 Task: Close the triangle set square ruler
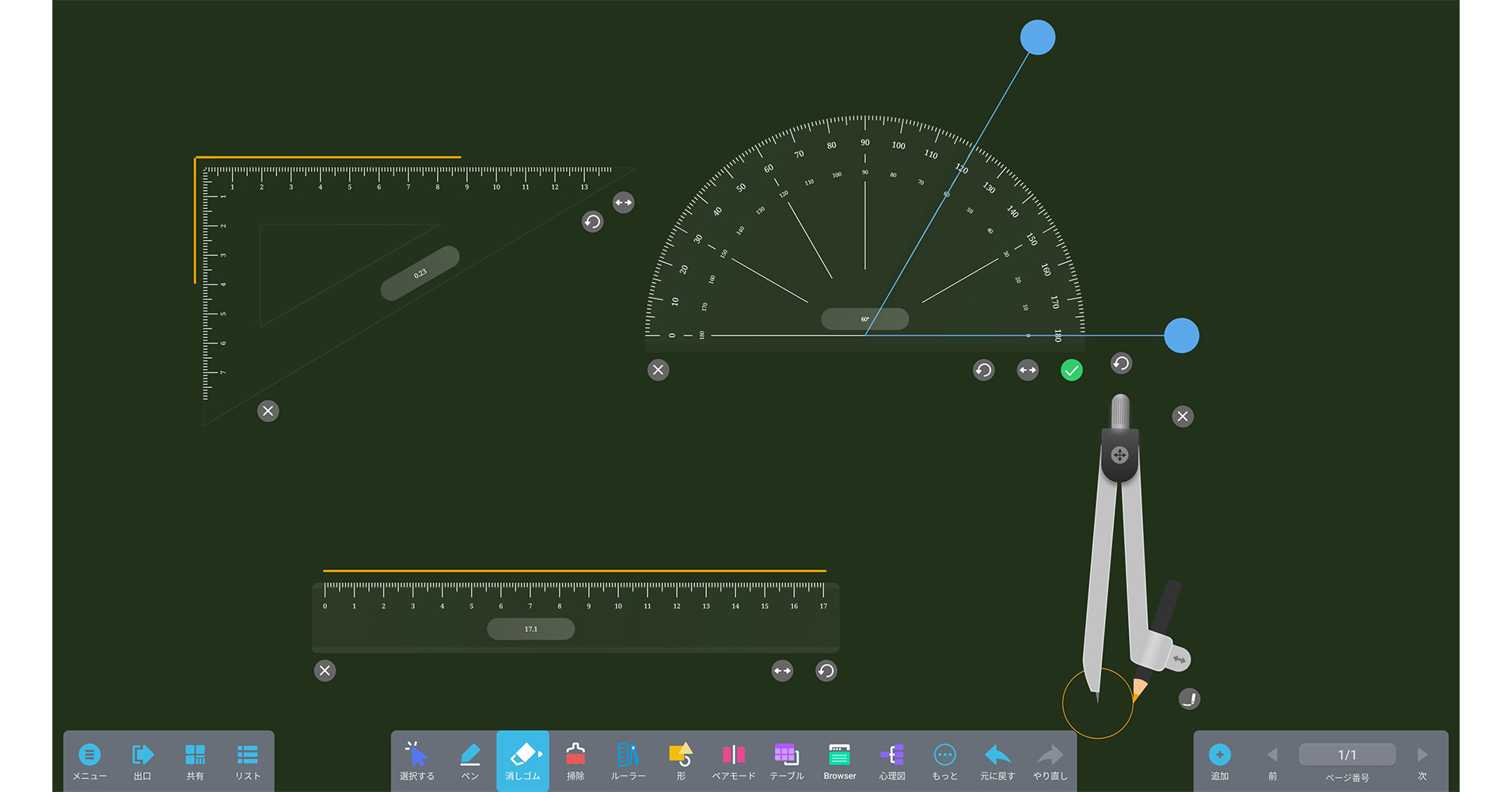pyautogui.click(x=268, y=411)
